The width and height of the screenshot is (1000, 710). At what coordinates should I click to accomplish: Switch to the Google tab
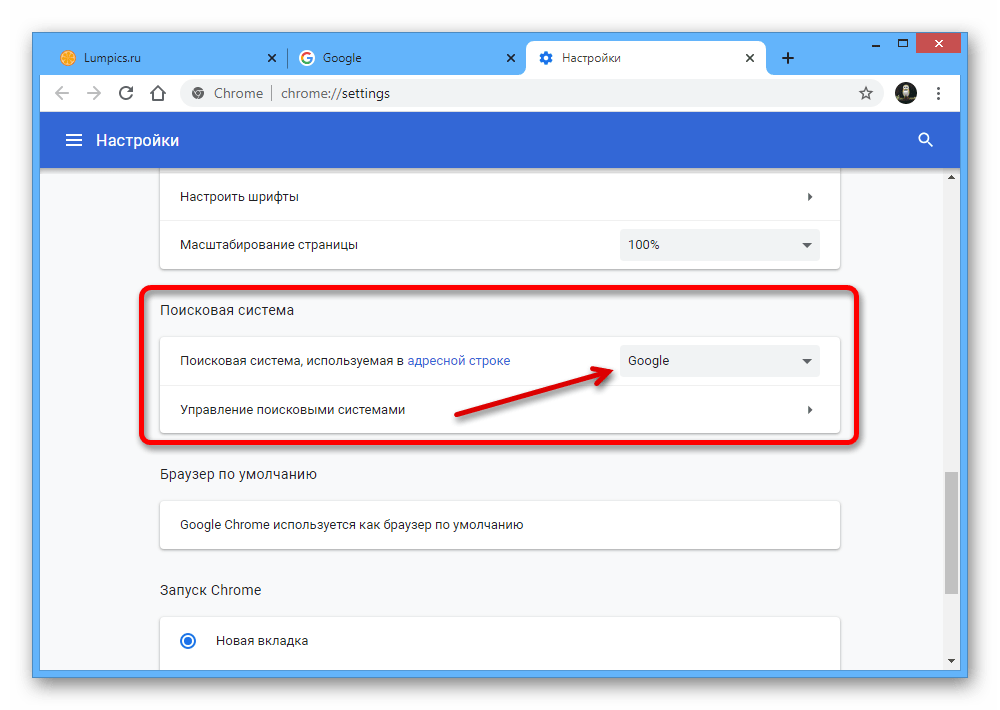tap(406, 58)
